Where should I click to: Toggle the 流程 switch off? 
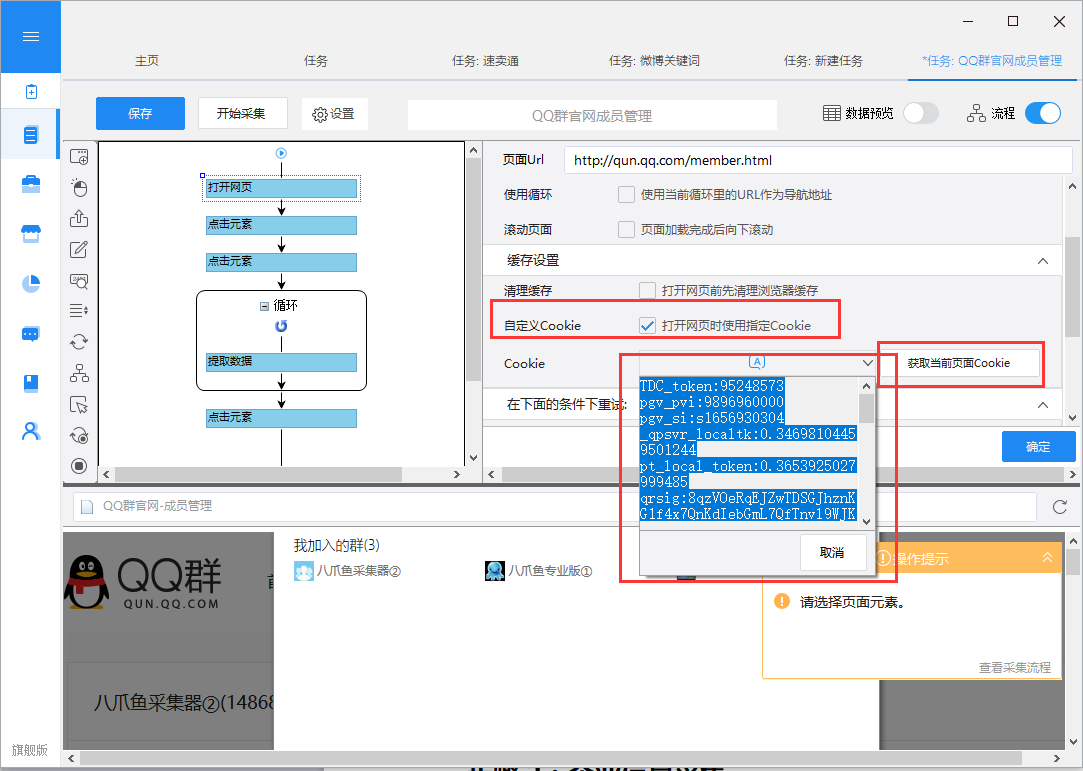point(1043,113)
